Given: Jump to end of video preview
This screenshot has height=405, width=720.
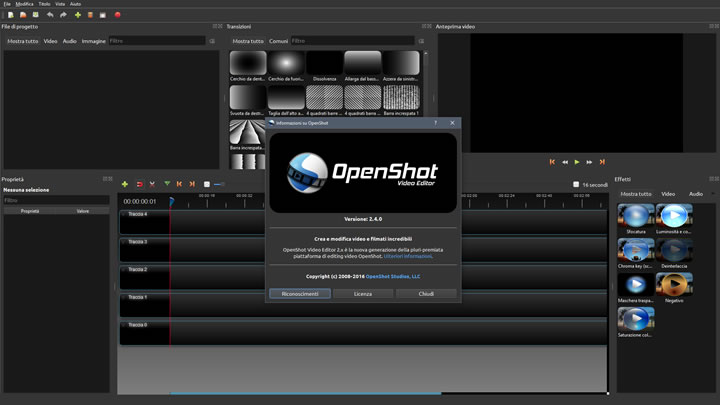Looking at the screenshot, I should 602,161.
